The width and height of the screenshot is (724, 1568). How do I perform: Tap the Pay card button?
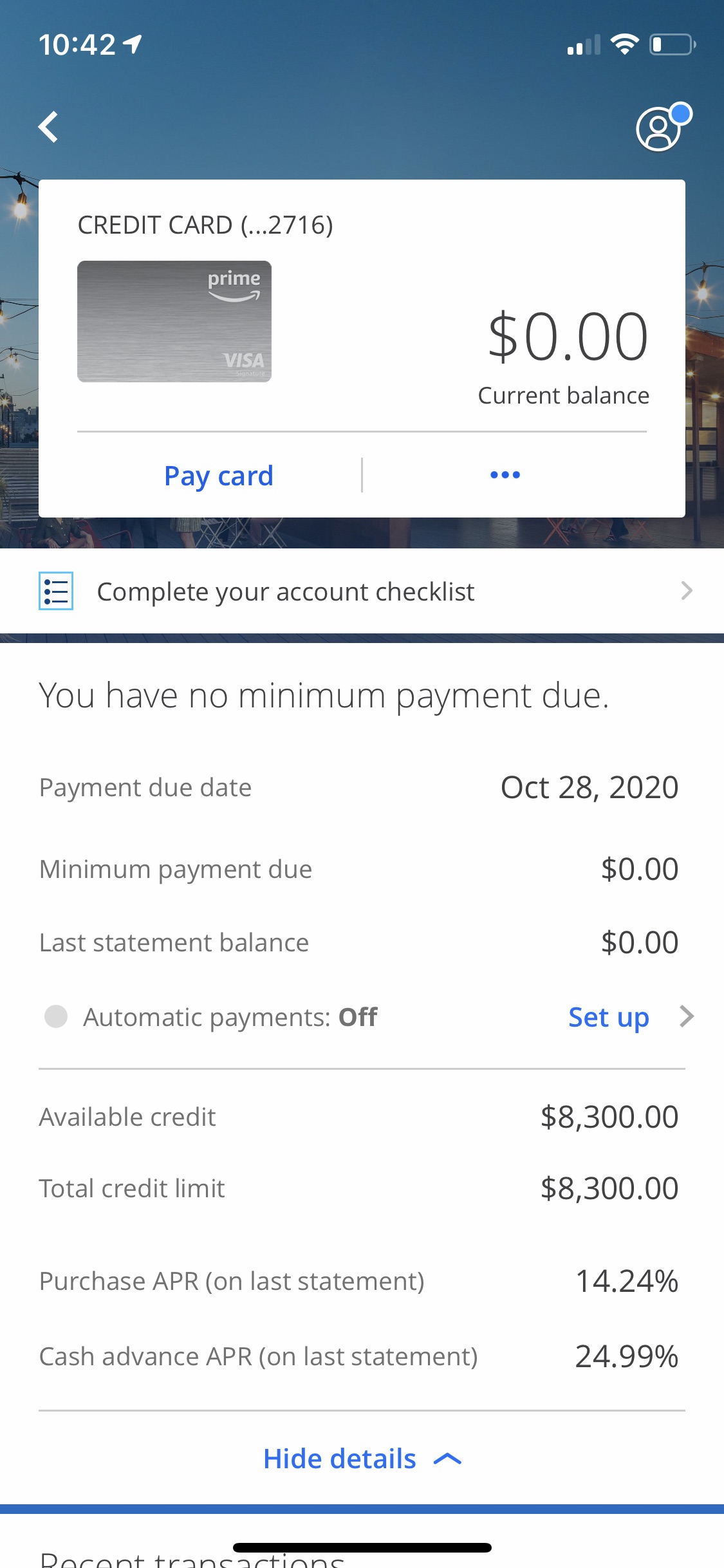pyautogui.click(x=219, y=476)
